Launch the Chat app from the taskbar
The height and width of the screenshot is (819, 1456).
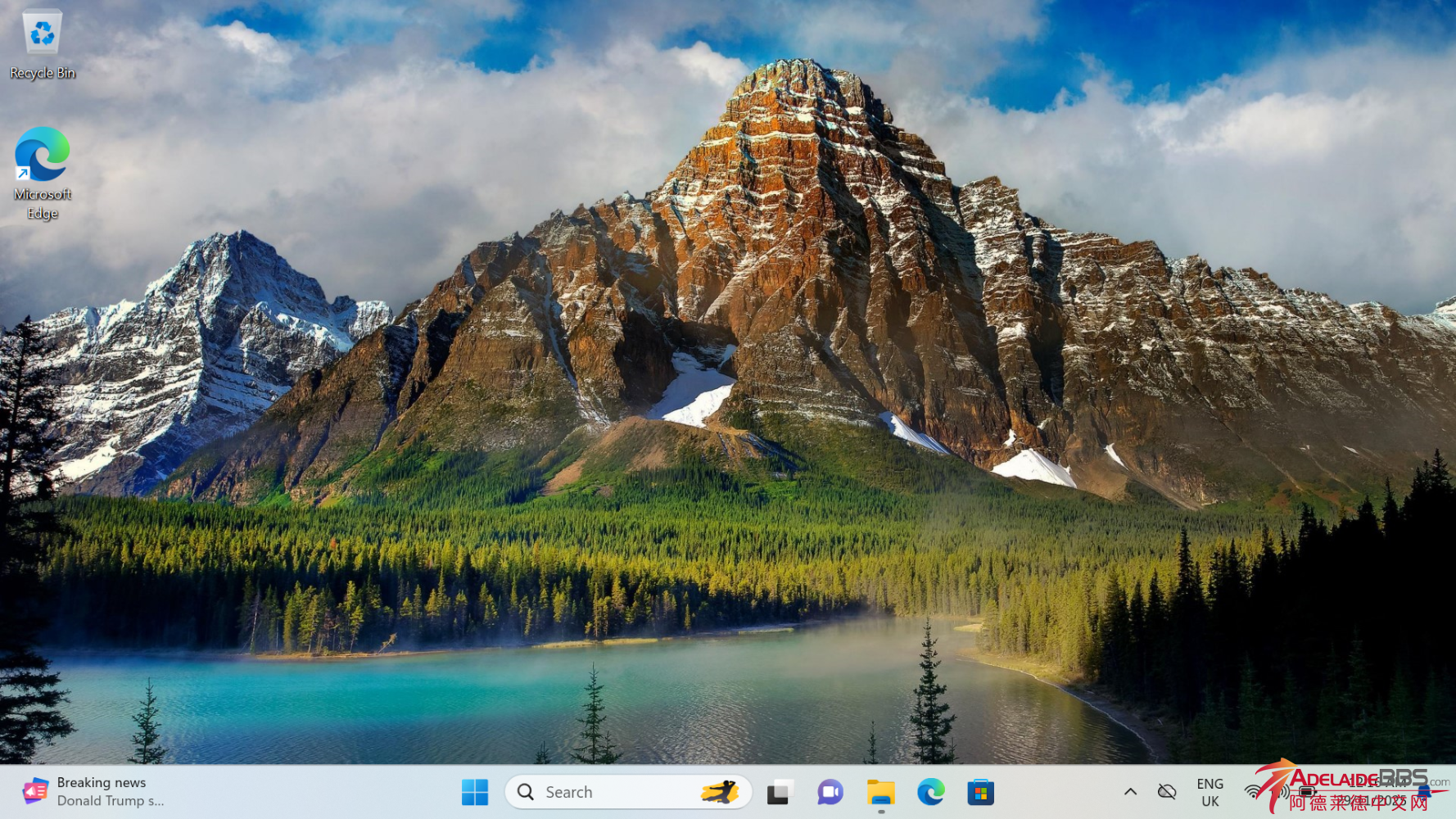pyautogui.click(x=830, y=792)
